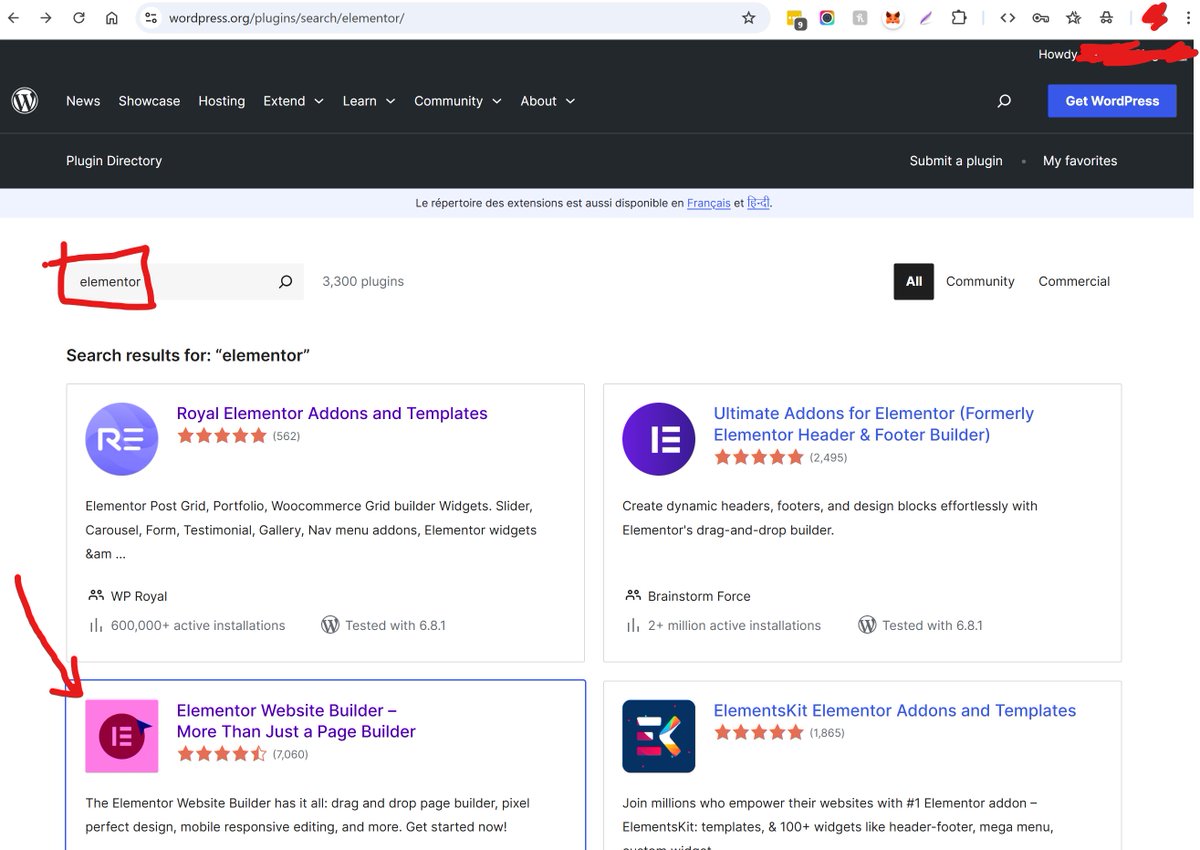Open the yellow extension with badge 9
This screenshot has height=850, width=1200.
point(796,18)
